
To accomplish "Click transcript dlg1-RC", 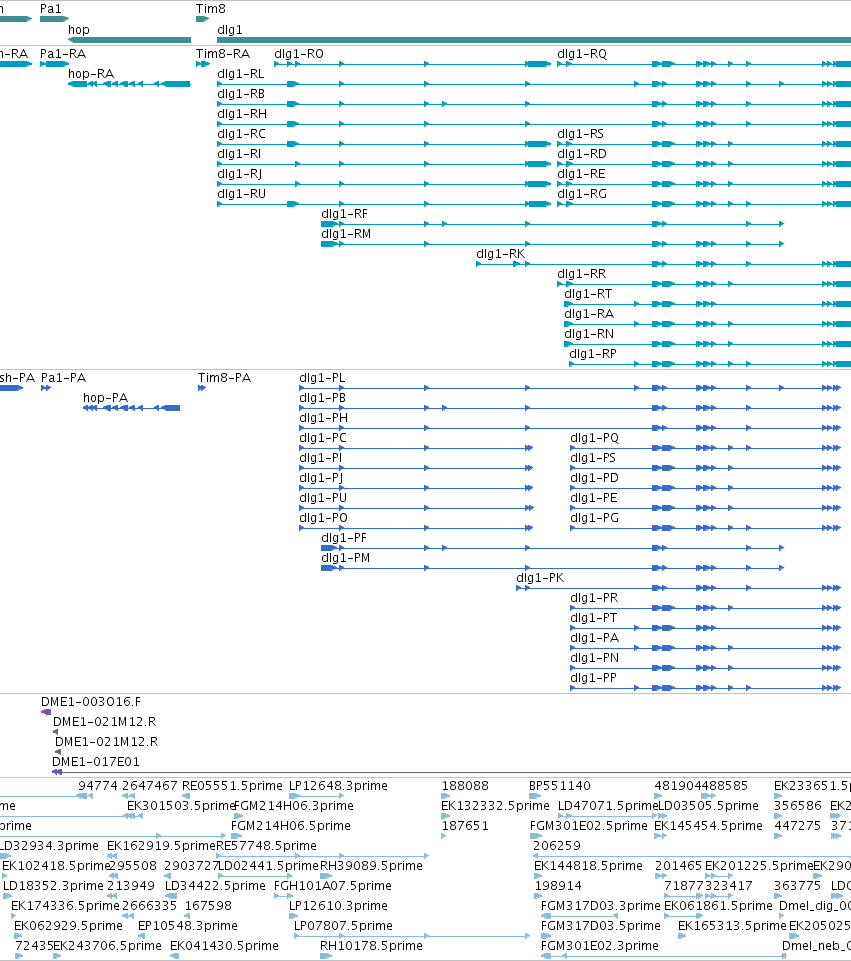I will pos(384,144).
